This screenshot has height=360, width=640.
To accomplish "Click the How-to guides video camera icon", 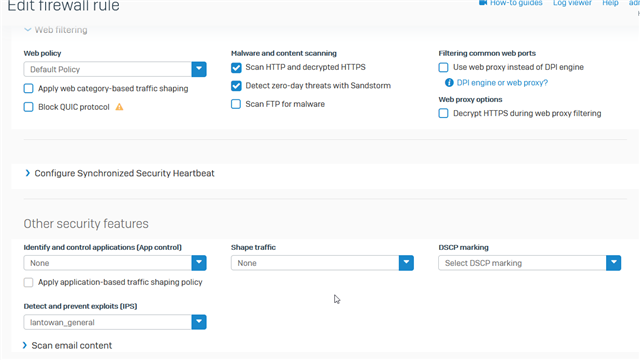I will click(x=483, y=2).
